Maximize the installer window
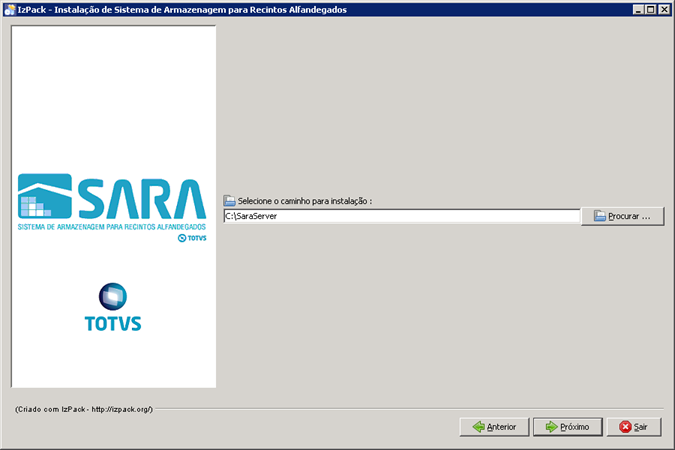Viewport: 675px width, 450px height. pyautogui.click(x=651, y=9)
